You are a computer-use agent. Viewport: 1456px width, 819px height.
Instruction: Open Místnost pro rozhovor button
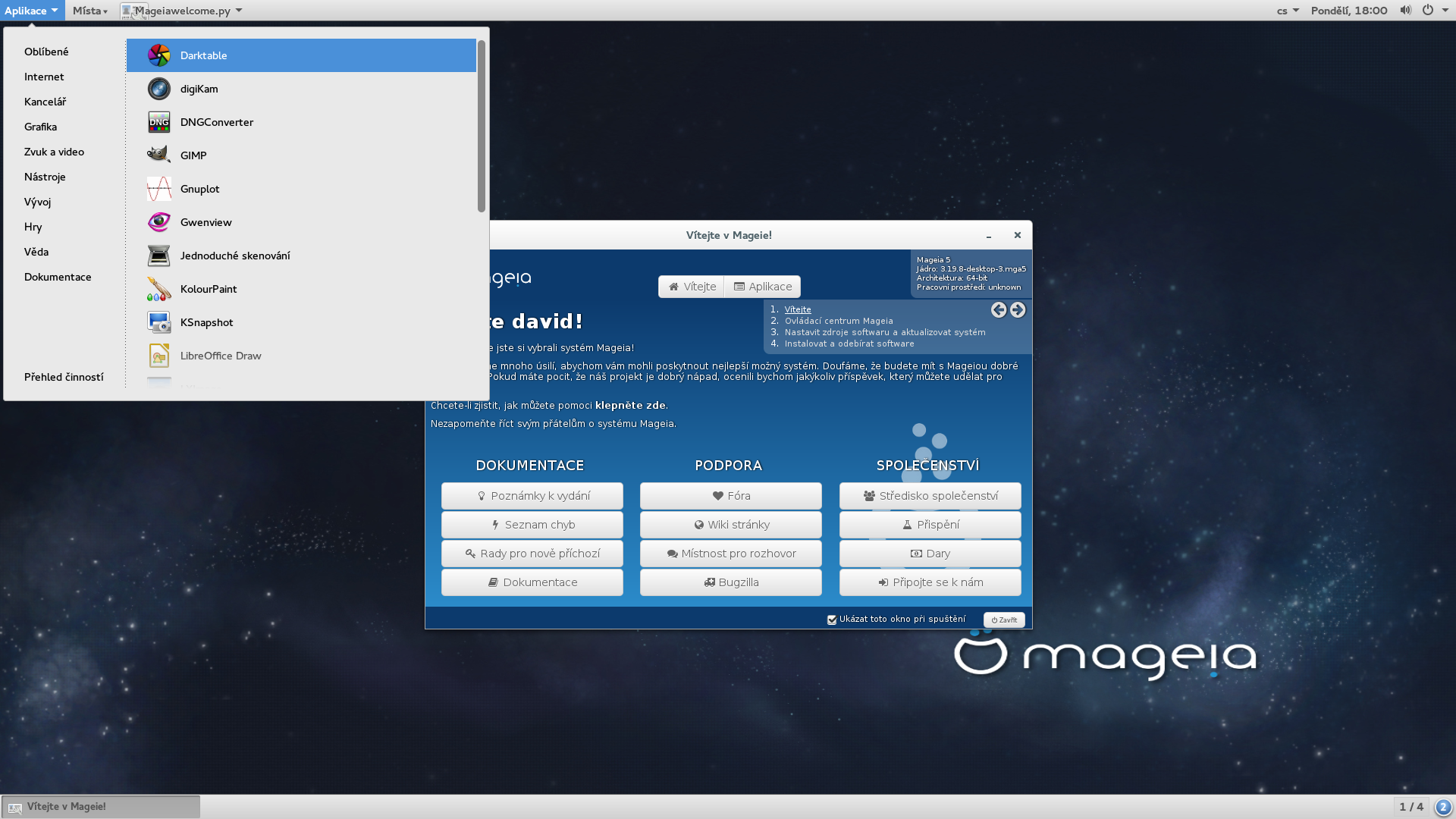(x=731, y=554)
